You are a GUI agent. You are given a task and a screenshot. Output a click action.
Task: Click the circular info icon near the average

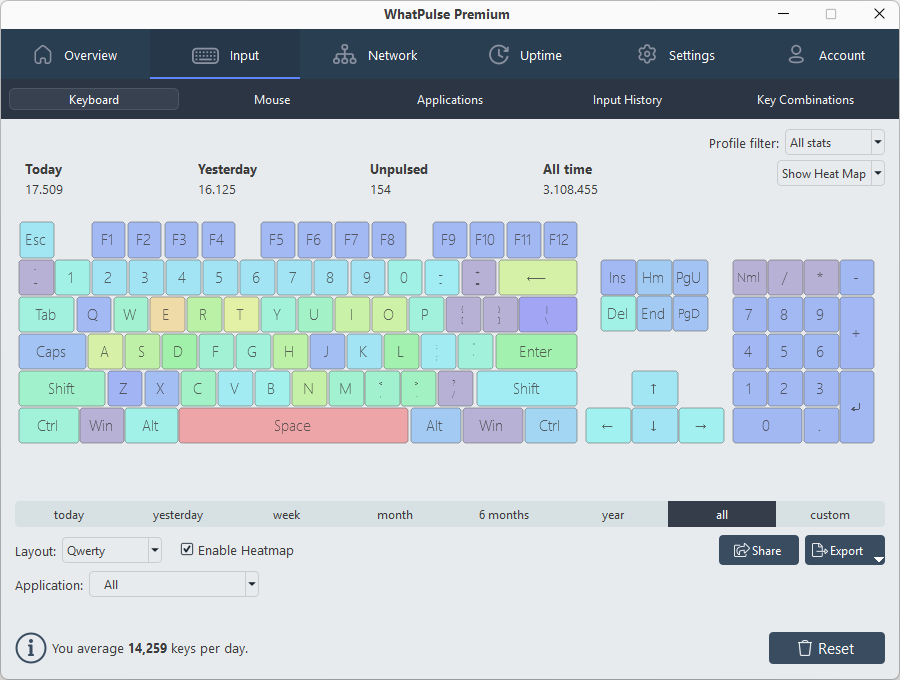click(30, 648)
